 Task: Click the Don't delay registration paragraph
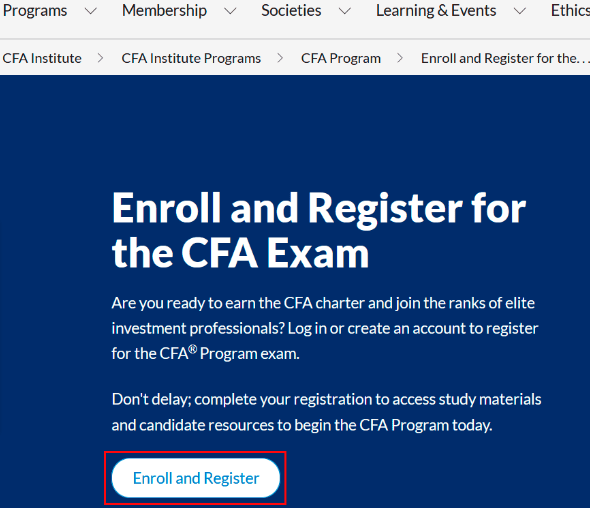point(327,412)
